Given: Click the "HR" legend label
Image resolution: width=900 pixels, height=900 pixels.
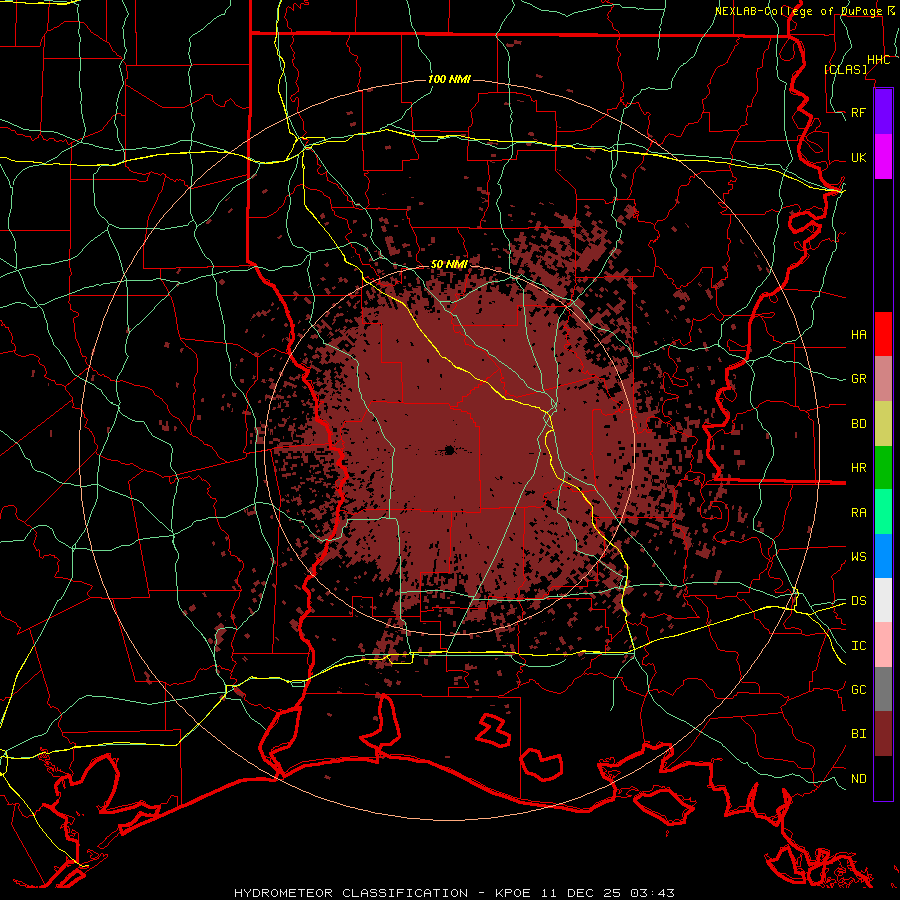Looking at the screenshot, I should (859, 468).
